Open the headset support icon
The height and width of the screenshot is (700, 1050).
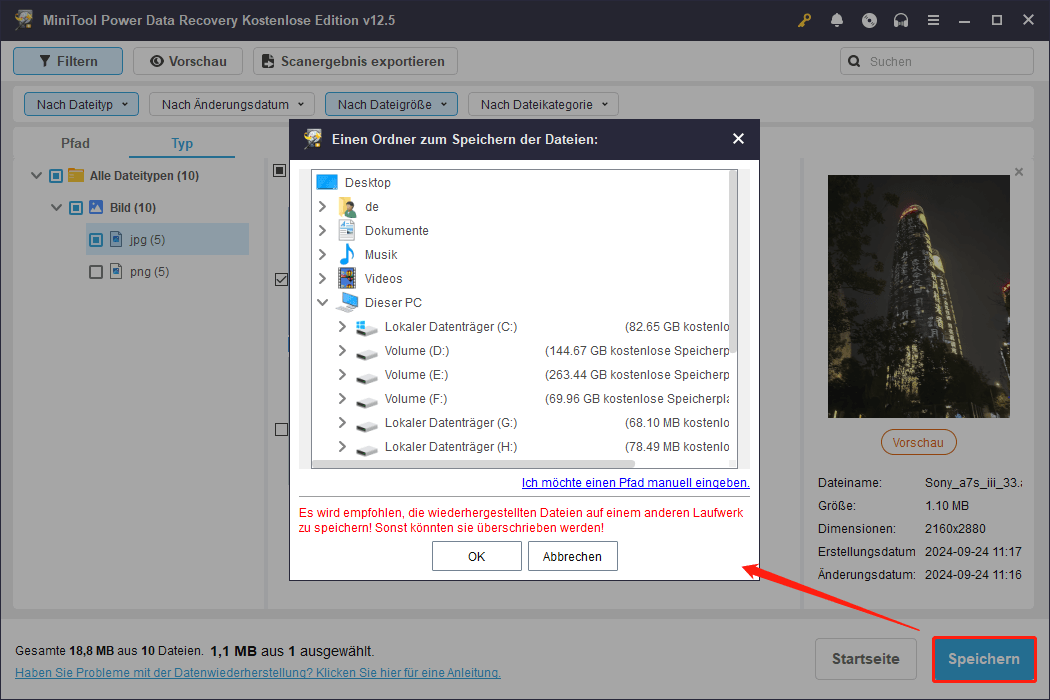click(901, 20)
